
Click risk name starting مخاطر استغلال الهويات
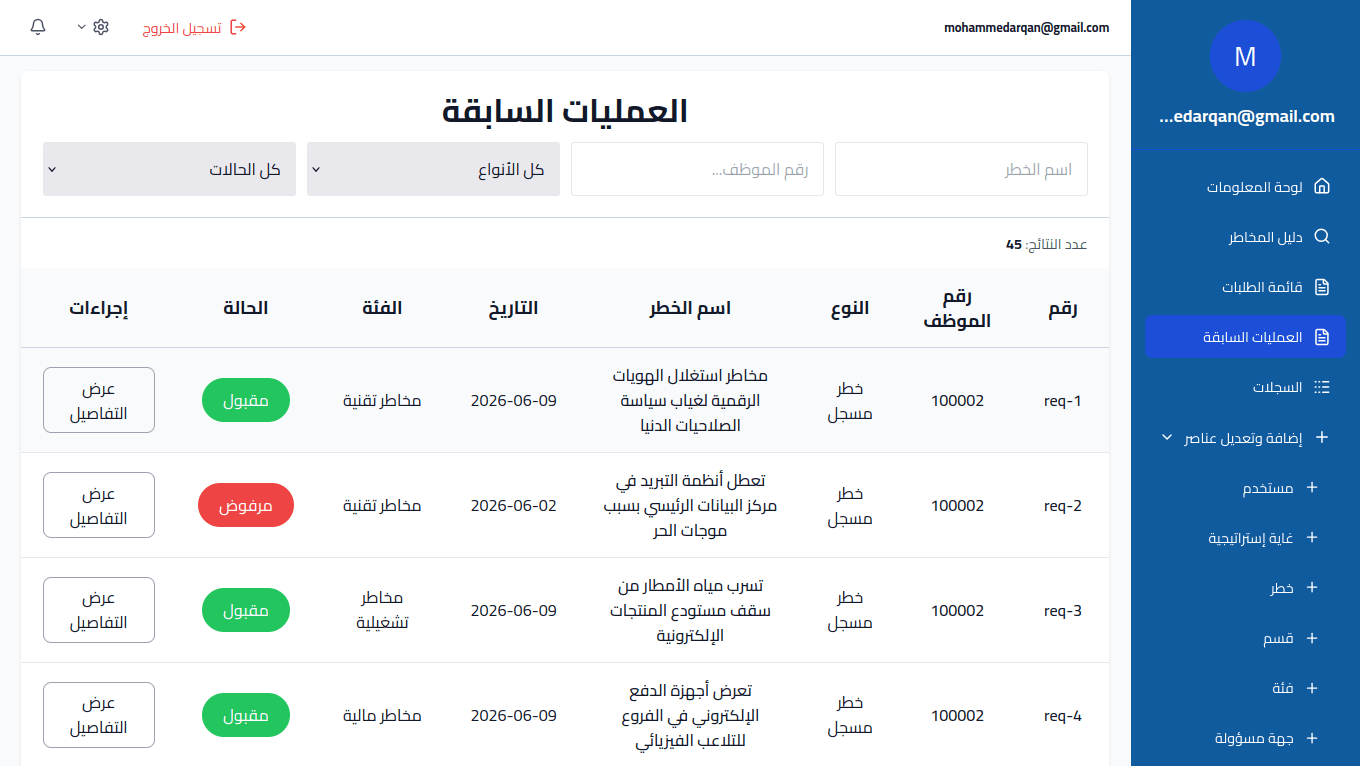(690, 400)
